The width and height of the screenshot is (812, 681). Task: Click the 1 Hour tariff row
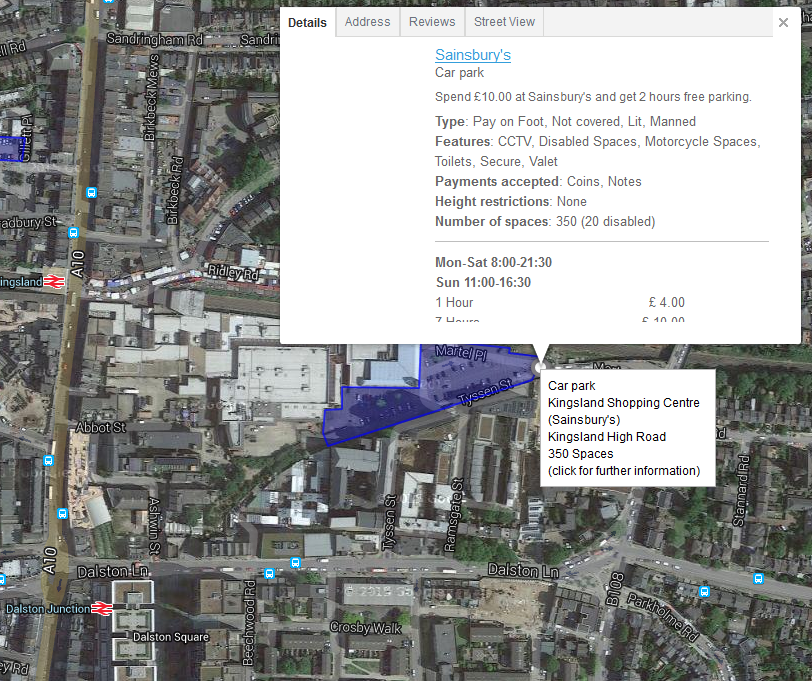(x=560, y=302)
